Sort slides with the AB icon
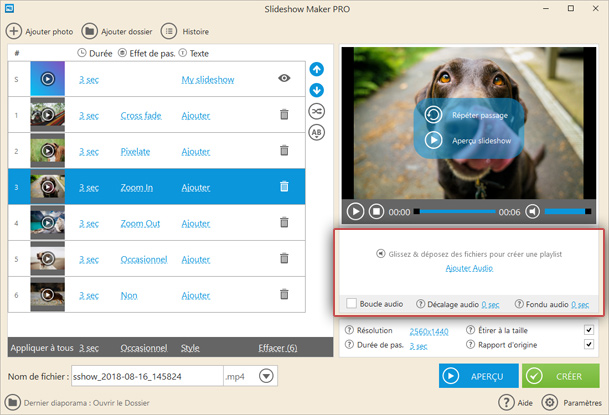This screenshot has height=415, width=609. click(317, 132)
